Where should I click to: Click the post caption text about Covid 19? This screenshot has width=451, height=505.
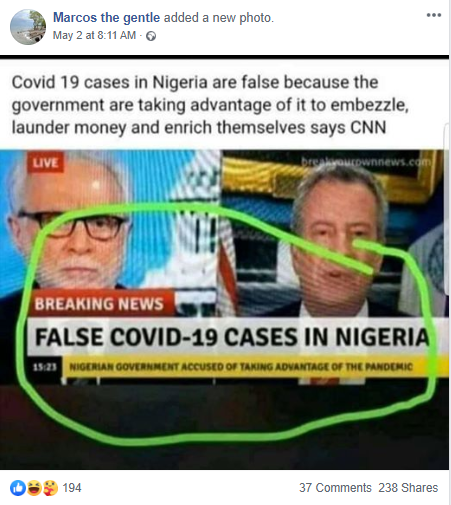(x=210, y=105)
